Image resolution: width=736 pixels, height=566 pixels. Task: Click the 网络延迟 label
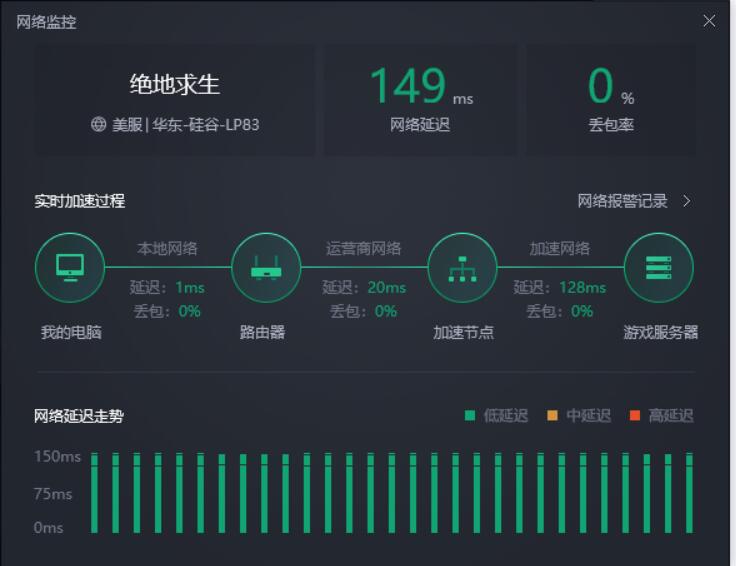click(420, 125)
